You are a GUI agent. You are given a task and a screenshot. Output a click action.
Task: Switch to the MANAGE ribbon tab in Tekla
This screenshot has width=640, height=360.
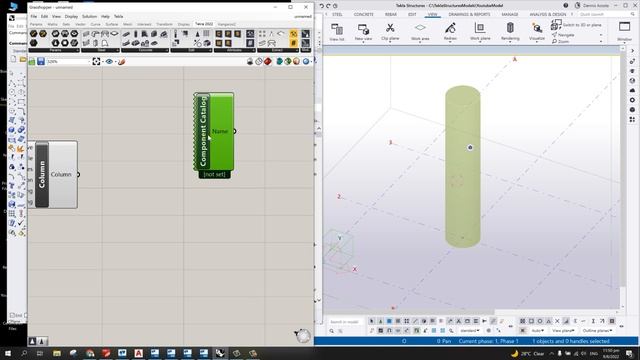tap(509, 14)
